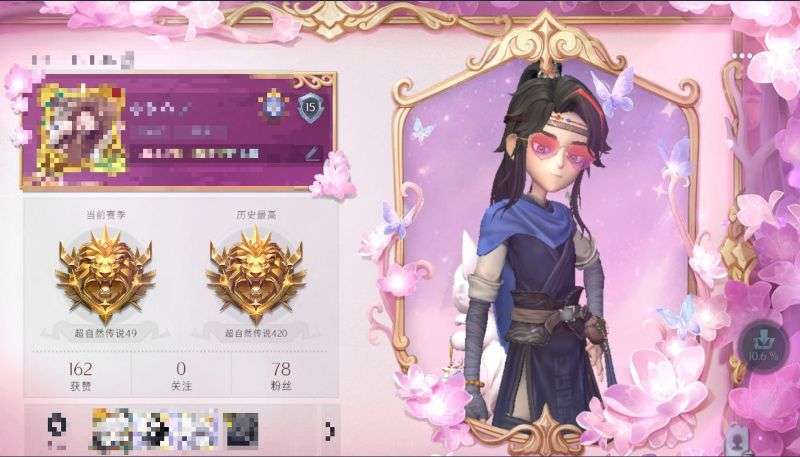The width and height of the screenshot is (800, 457).
Task: Expand the bottom strip with right arrow
Action: 329,431
